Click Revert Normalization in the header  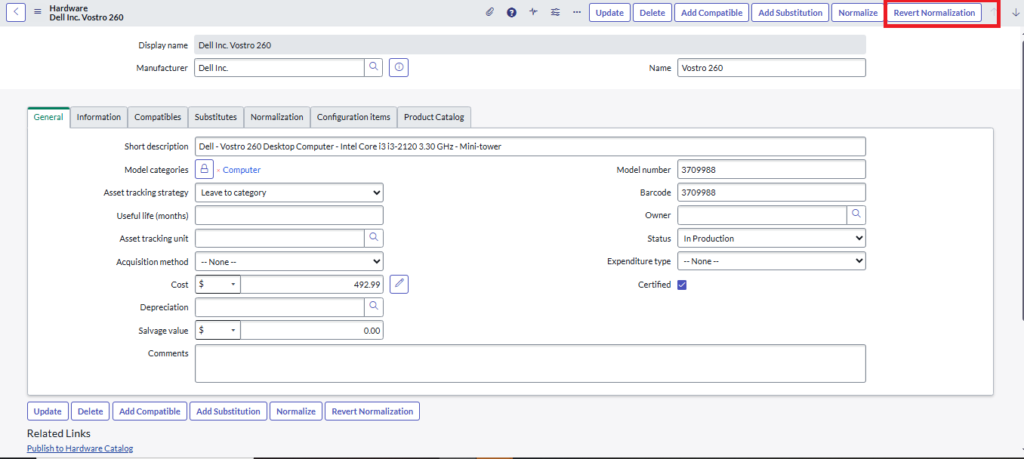[x=934, y=12]
